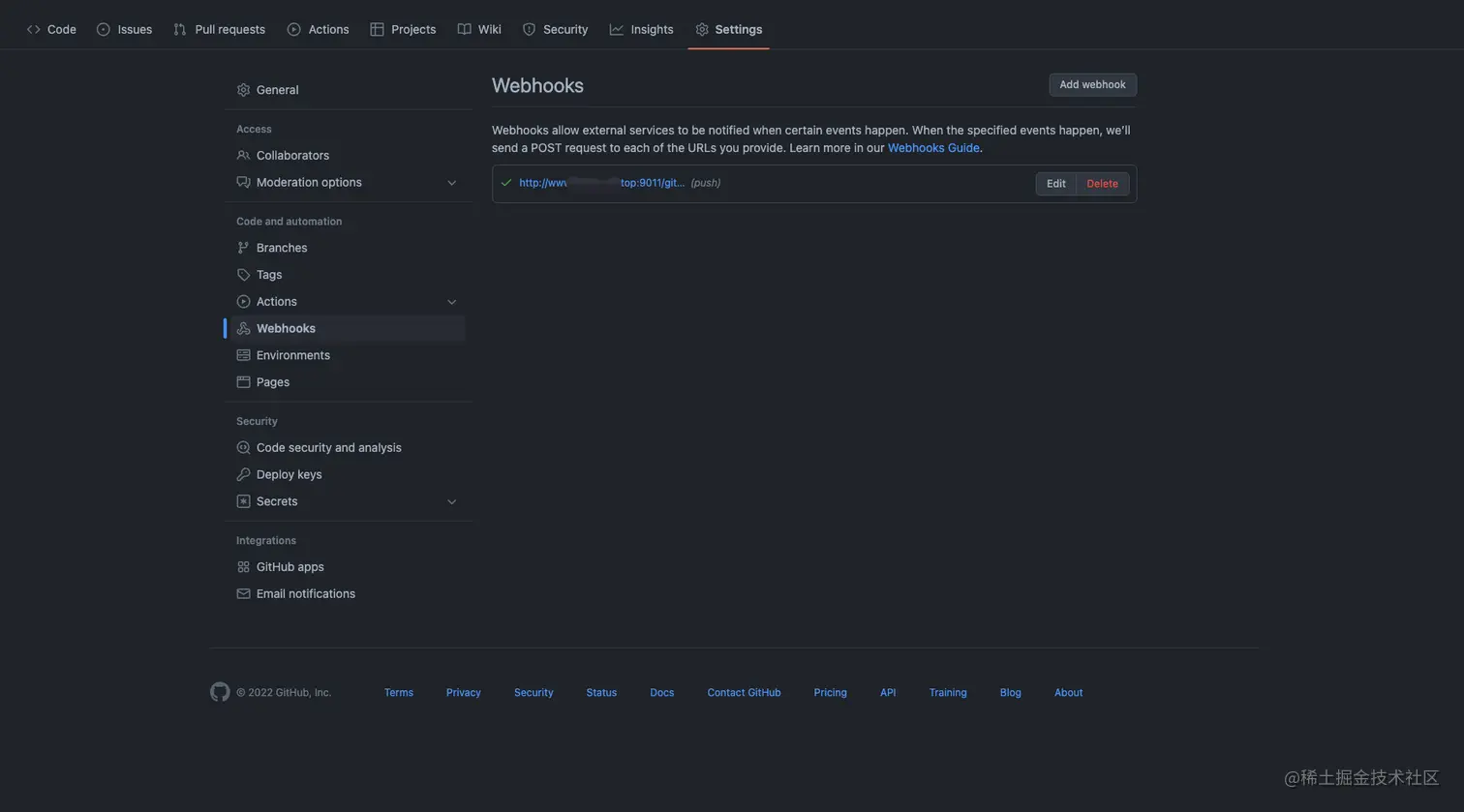
Task: Expand the Secrets section chevron
Action: pos(451,501)
